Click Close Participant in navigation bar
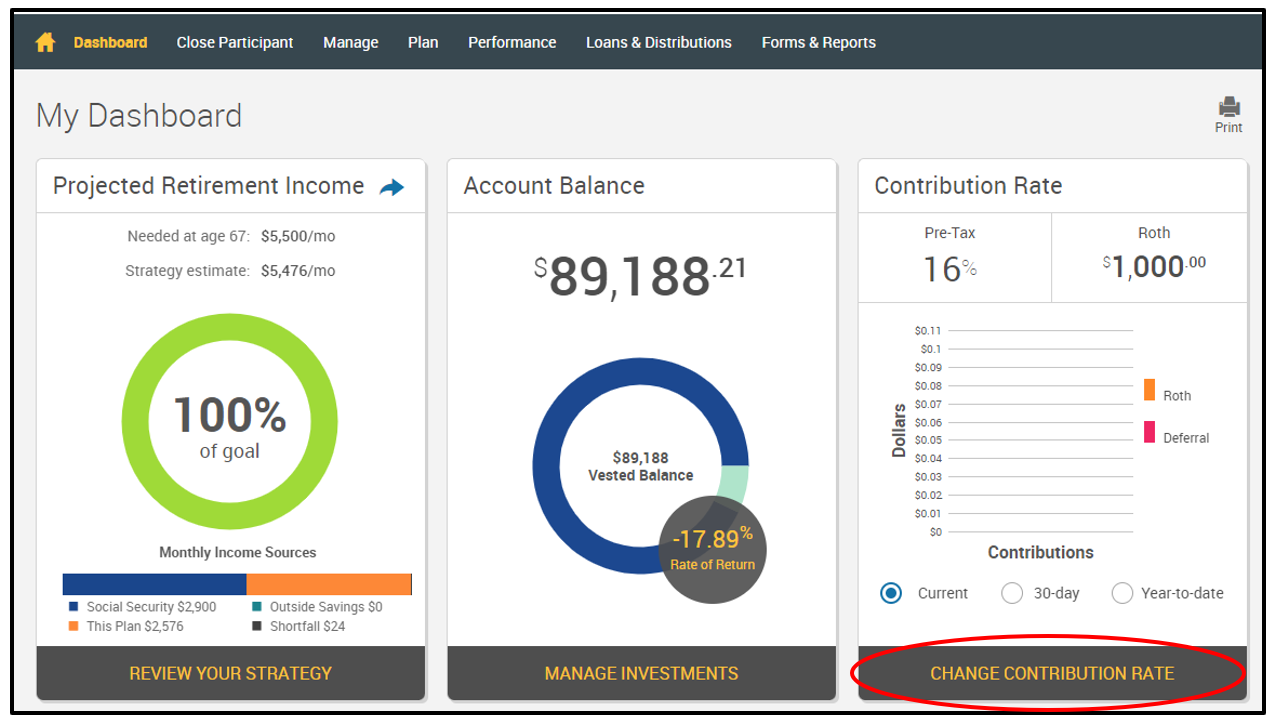 coord(235,42)
